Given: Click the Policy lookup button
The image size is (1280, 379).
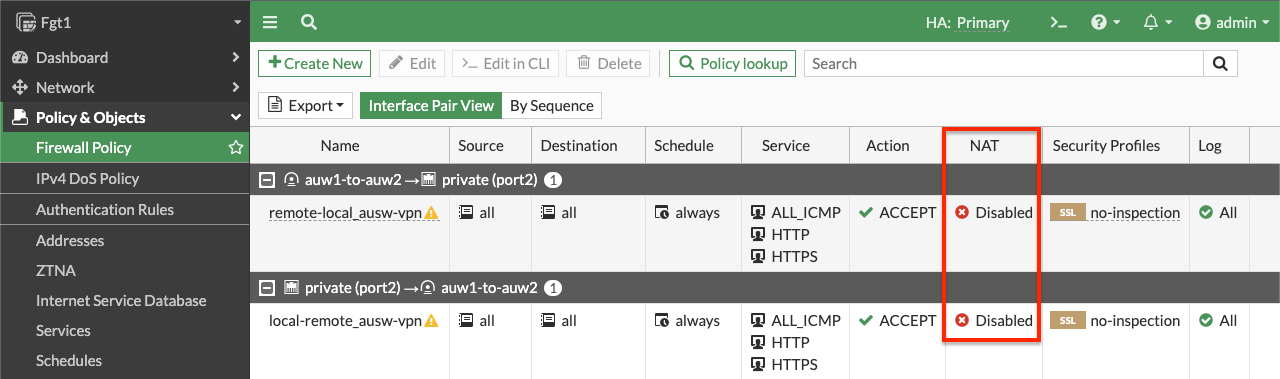Looking at the screenshot, I should pos(733,63).
